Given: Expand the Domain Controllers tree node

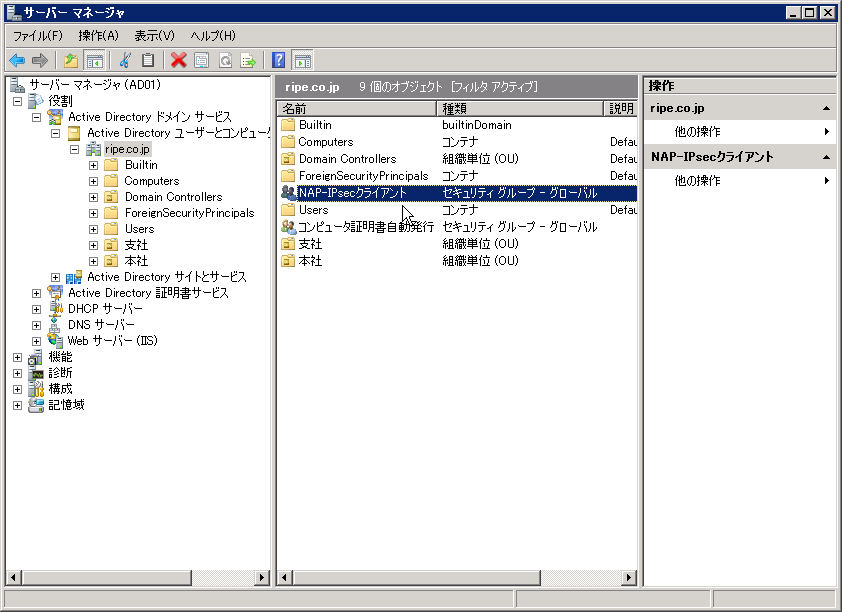Looking at the screenshot, I should (x=93, y=197).
